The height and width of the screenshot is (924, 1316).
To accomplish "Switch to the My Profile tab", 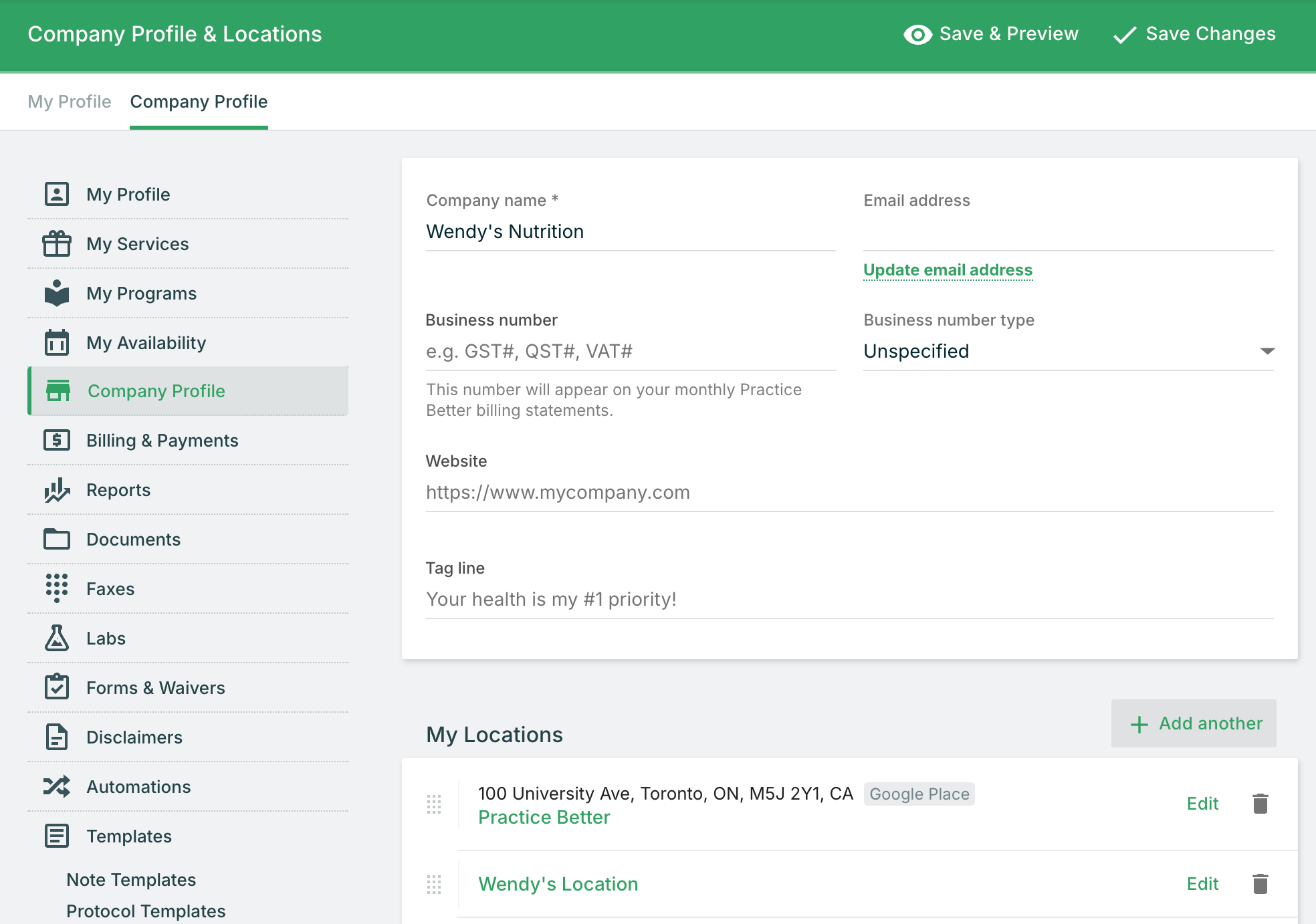I will pyautogui.click(x=70, y=102).
